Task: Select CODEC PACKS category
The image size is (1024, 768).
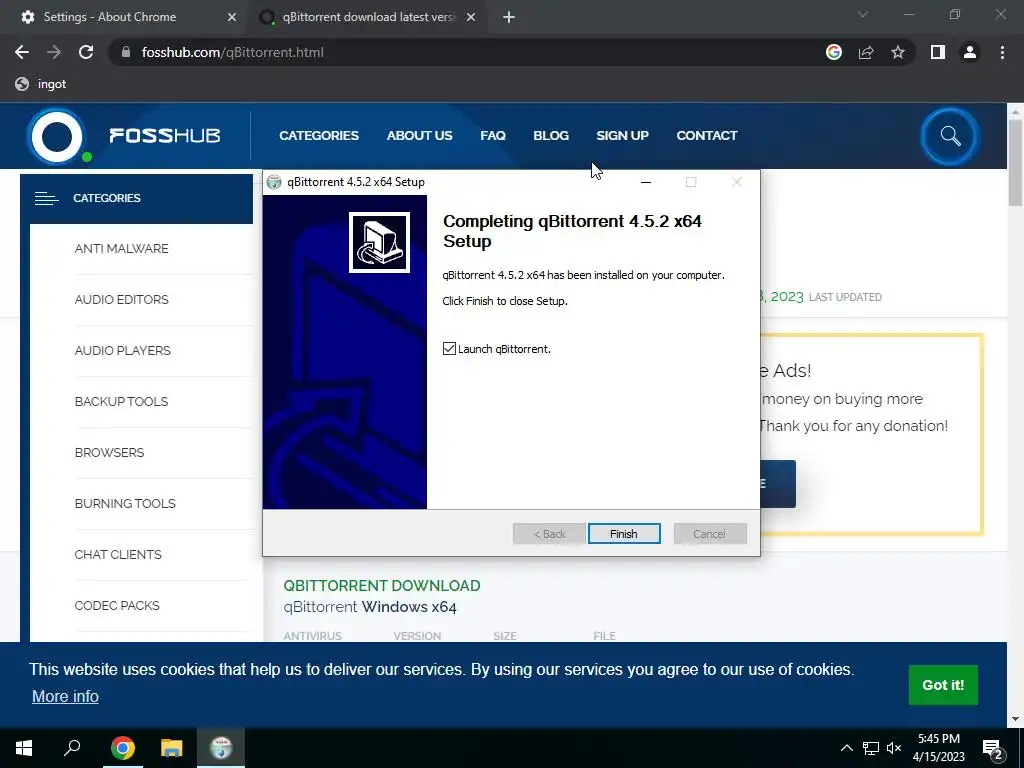Action: point(117,605)
